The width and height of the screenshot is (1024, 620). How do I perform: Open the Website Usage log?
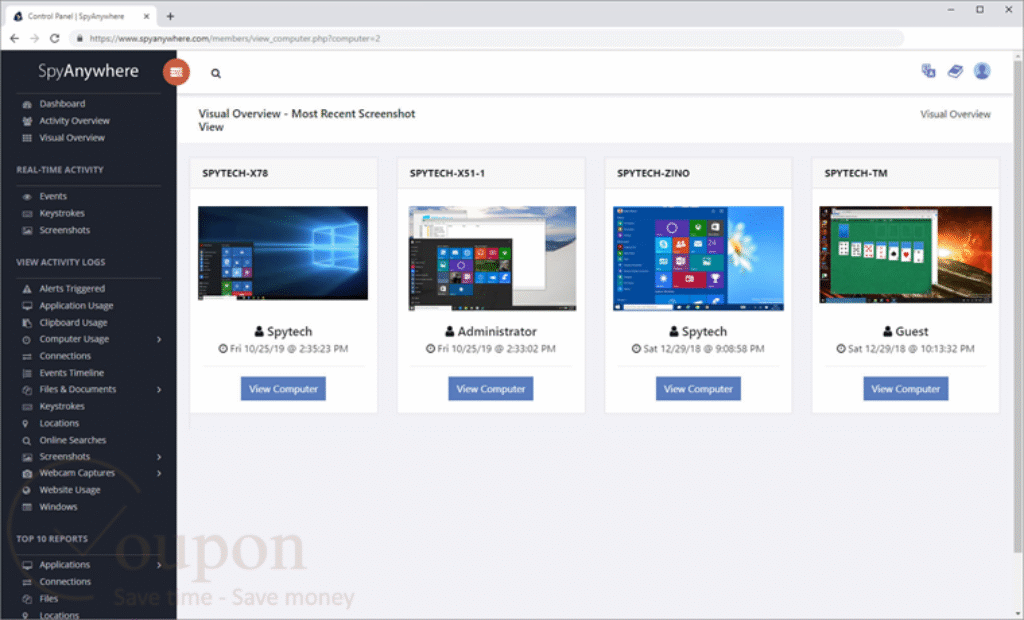coord(70,490)
